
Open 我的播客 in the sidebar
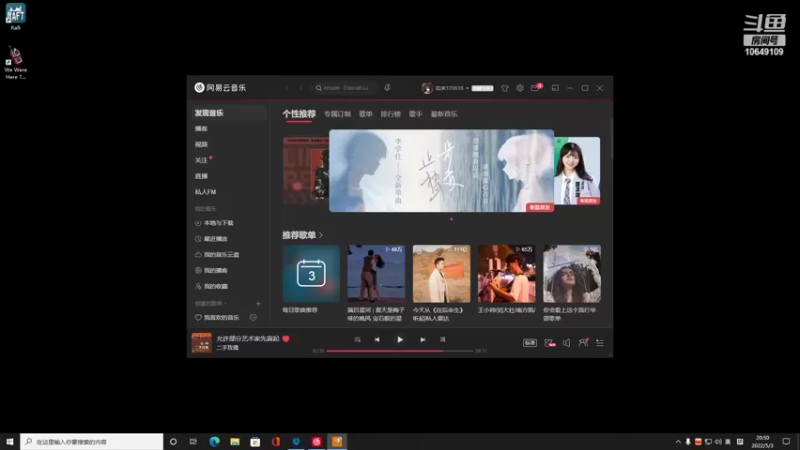click(x=211, y=270)
